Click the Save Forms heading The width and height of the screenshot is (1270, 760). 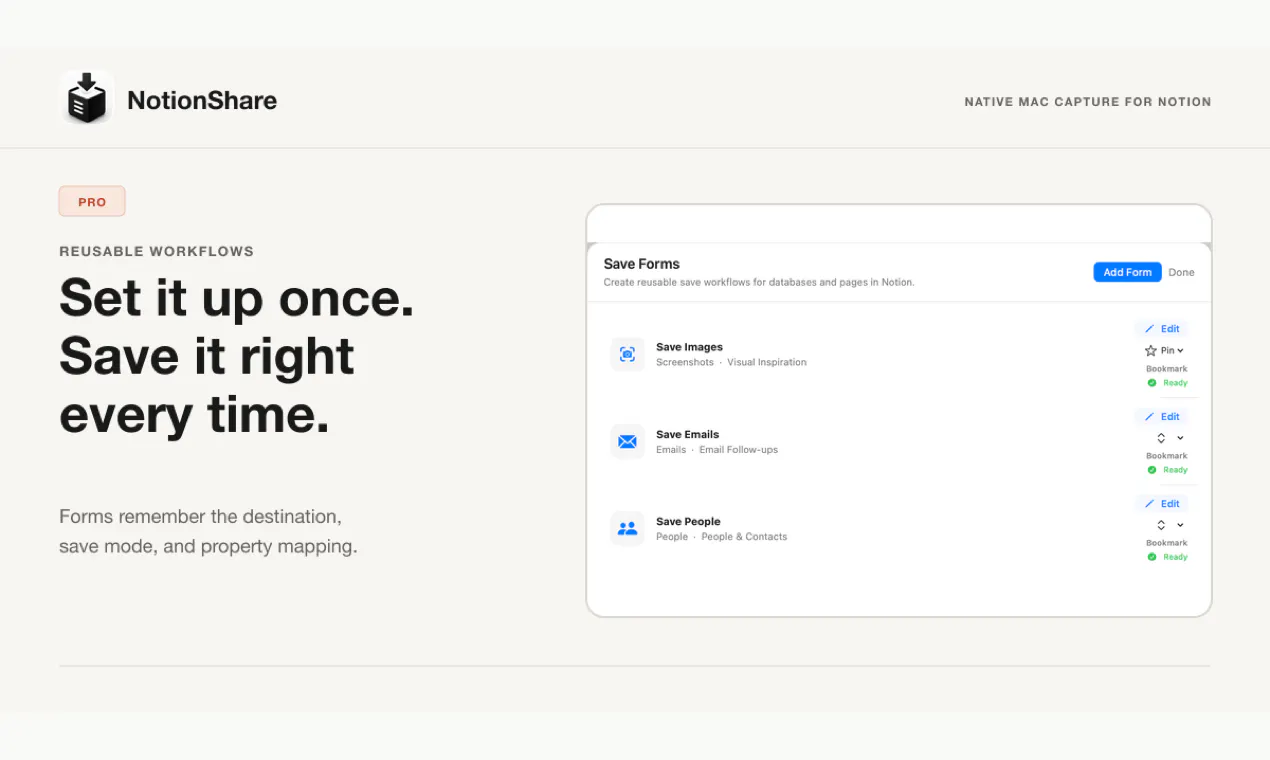641,264
